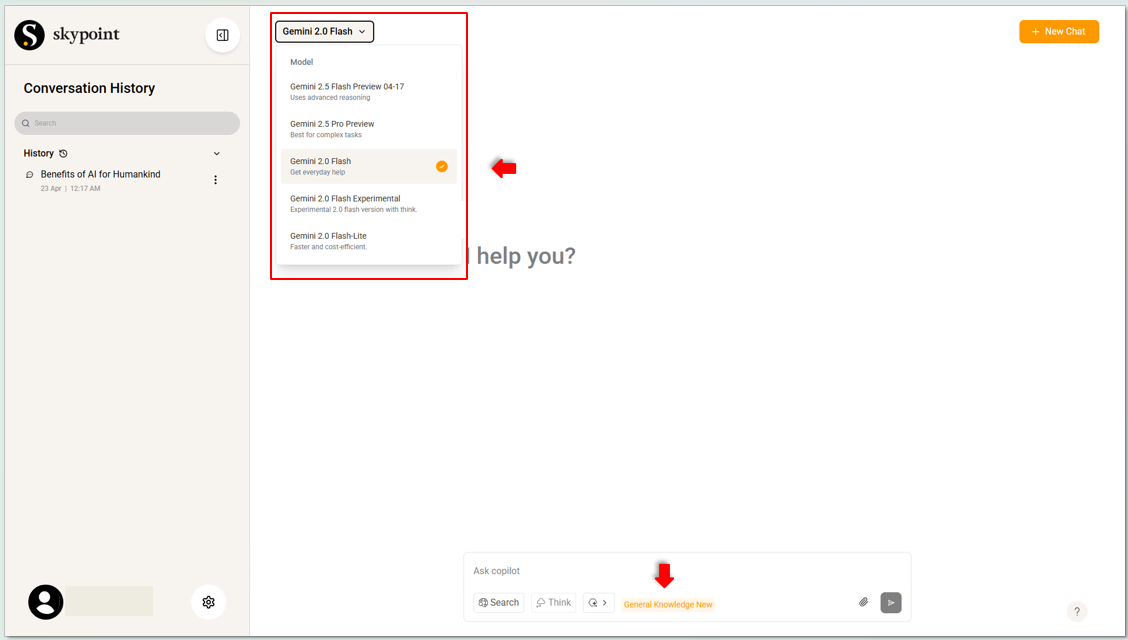Open three-dot menu for Benefits of AI chat
This screenshot has height=640, width=1128.
click(215, 180)
